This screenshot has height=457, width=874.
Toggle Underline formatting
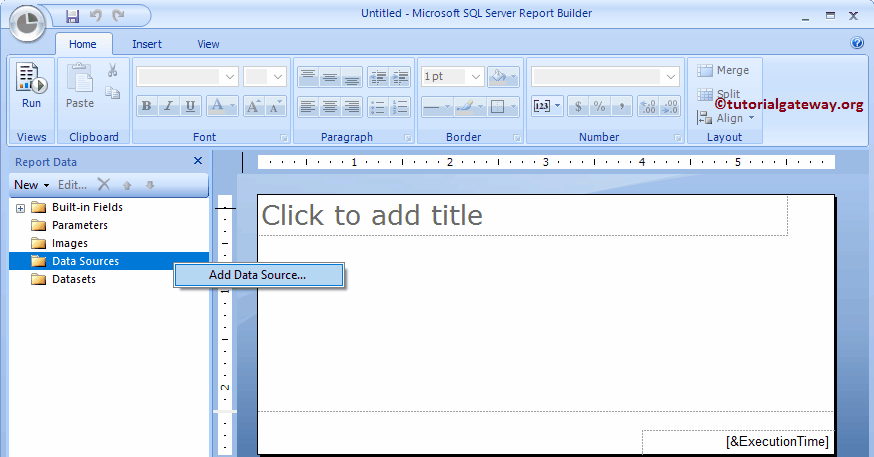(190, 106)
